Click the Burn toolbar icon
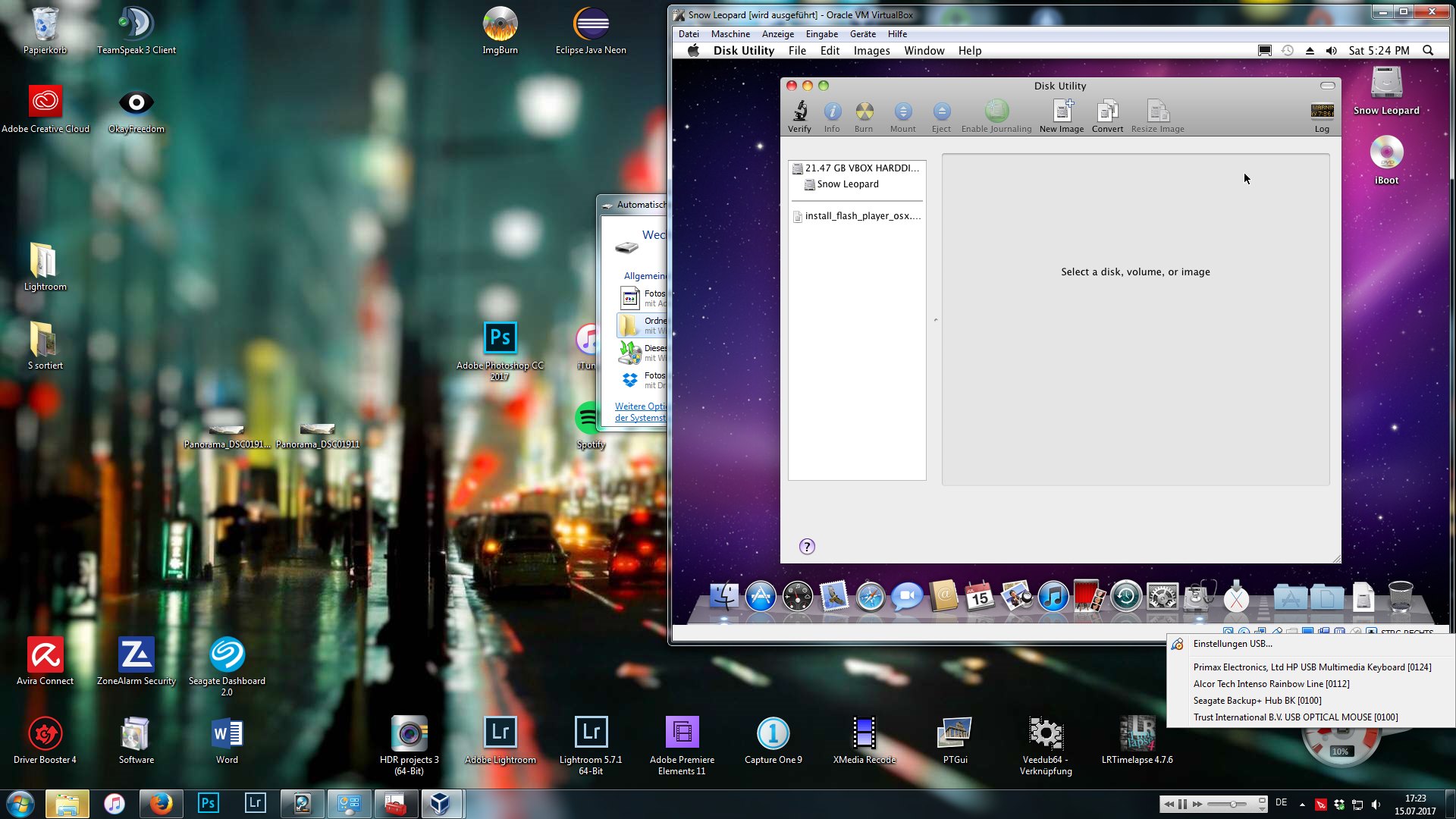This screenshot has height=819, width=1456. (864, 112)
